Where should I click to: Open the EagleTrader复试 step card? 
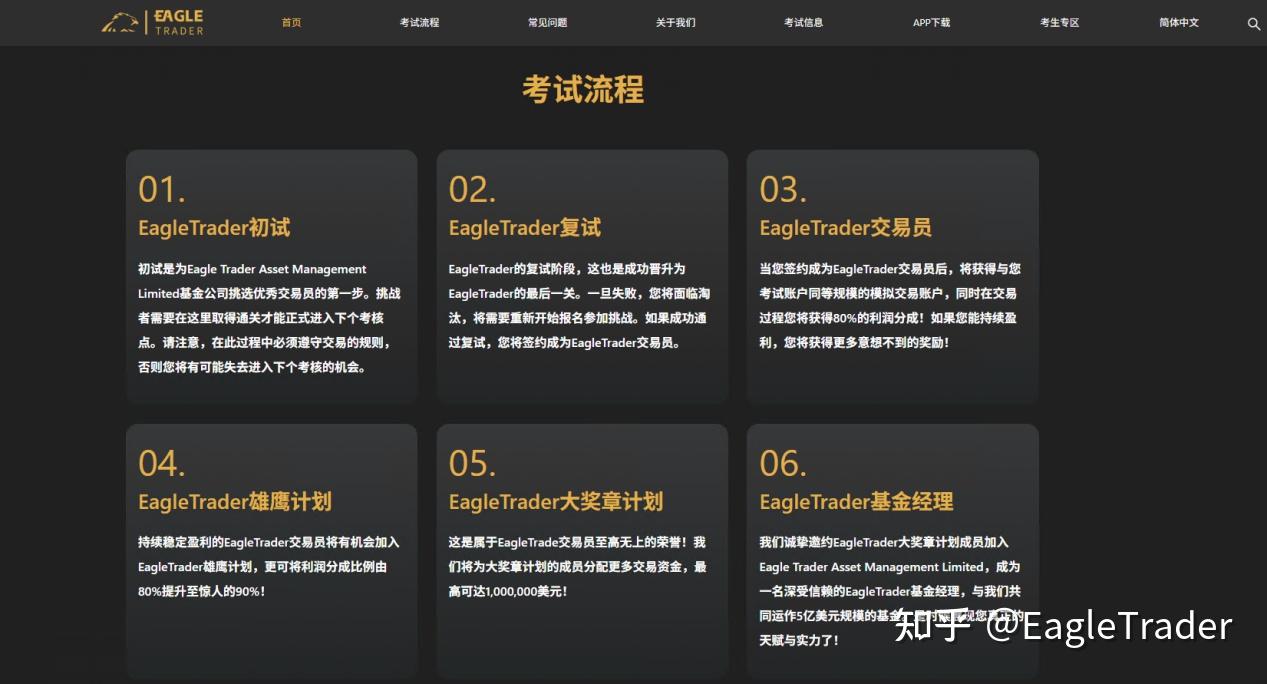582,276
